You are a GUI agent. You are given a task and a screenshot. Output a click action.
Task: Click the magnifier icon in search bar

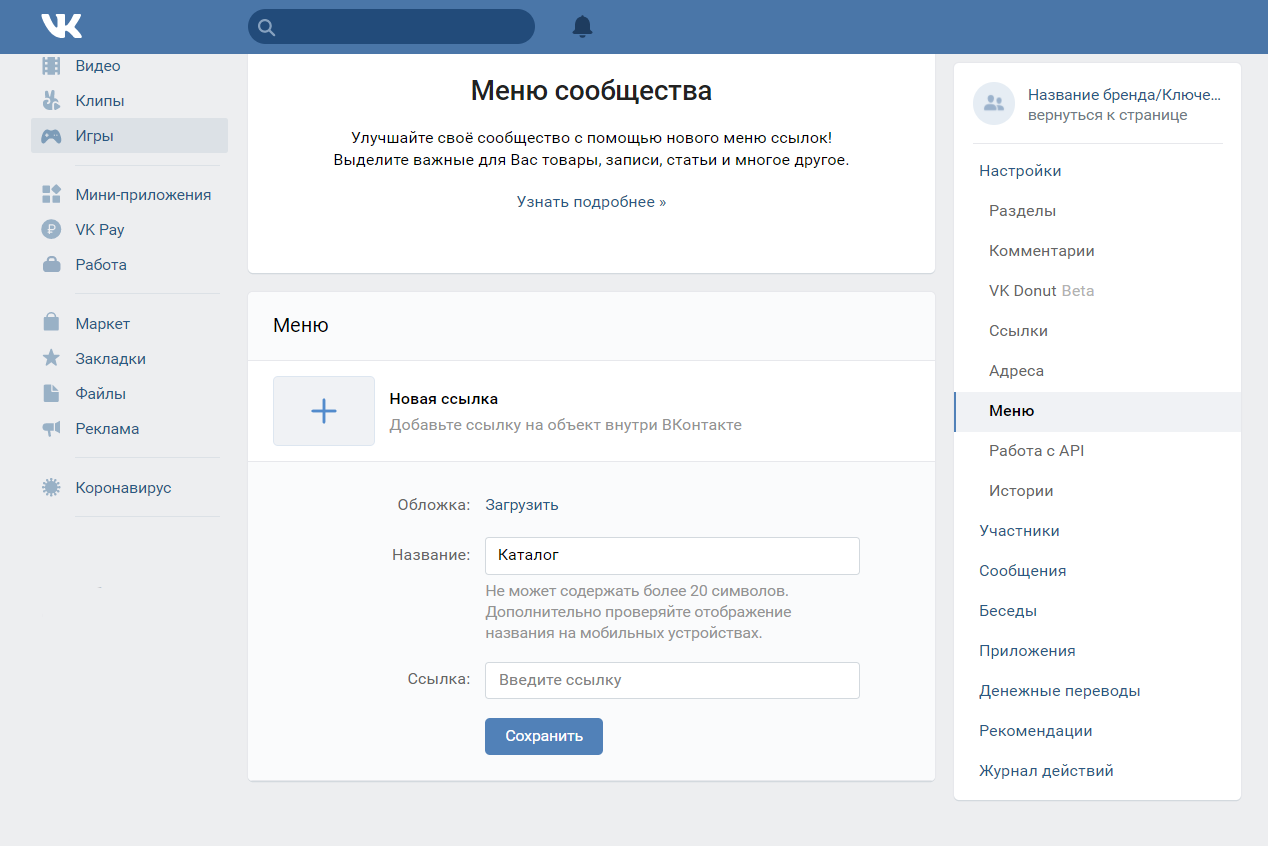266,27
